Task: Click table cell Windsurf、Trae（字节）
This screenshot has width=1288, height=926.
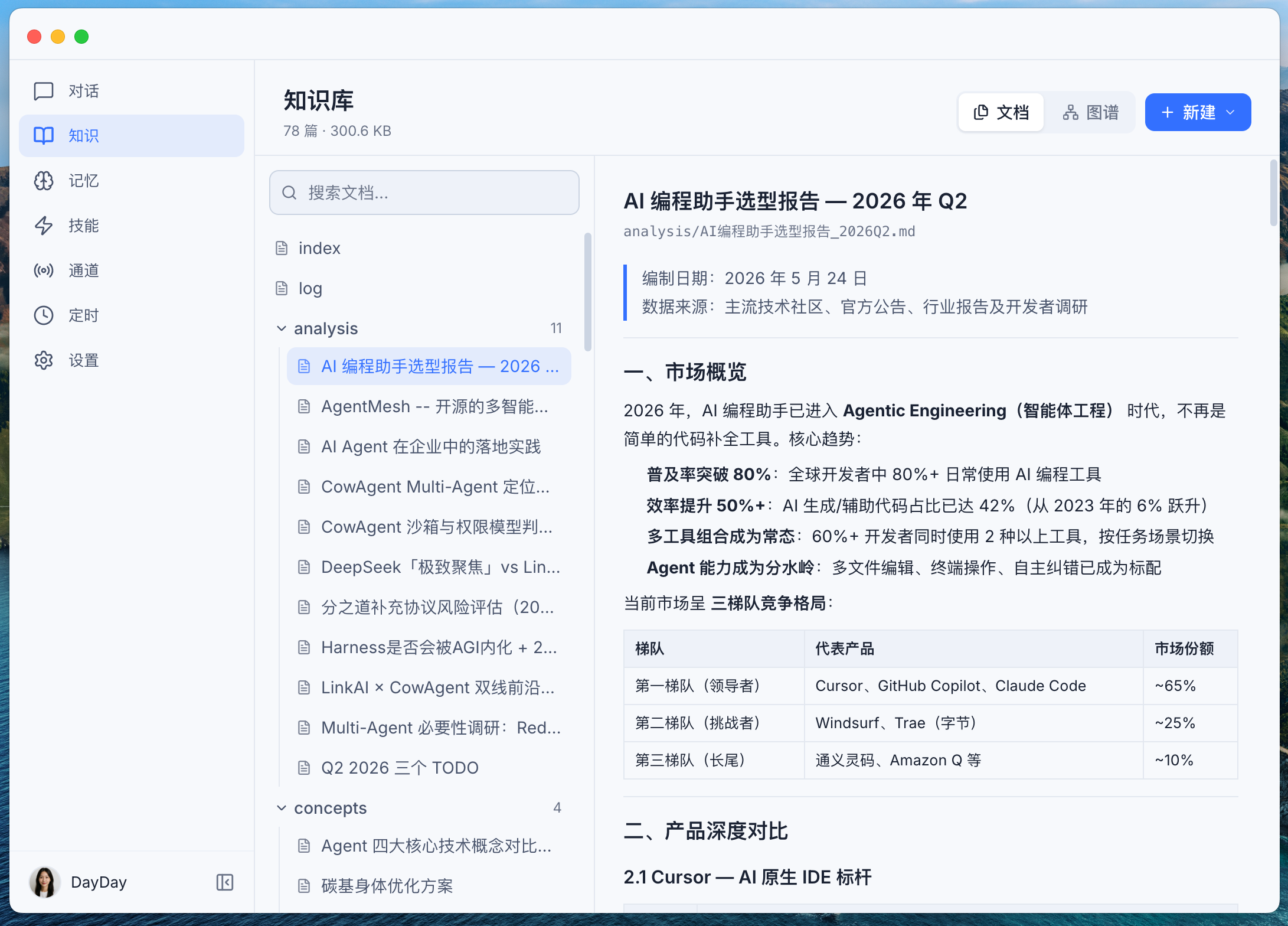Action: pyautogui.click(x=974, y=723)
